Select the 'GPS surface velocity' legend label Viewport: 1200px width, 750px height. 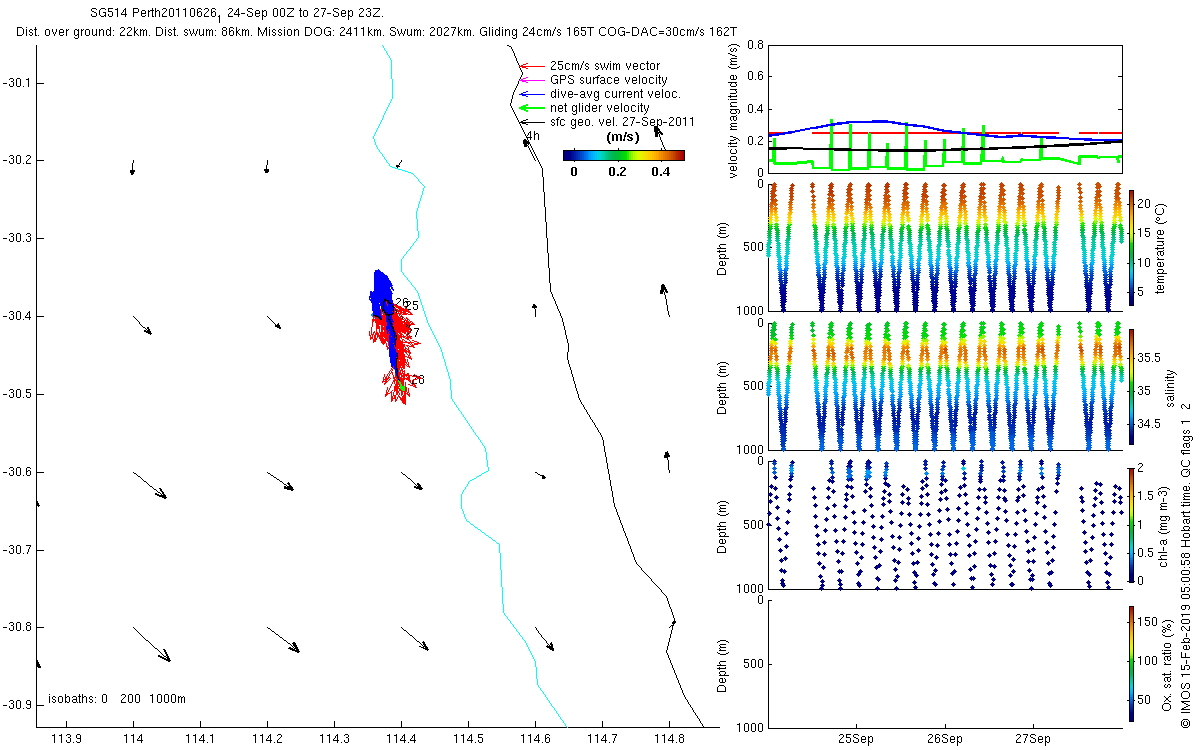[609, 80]
